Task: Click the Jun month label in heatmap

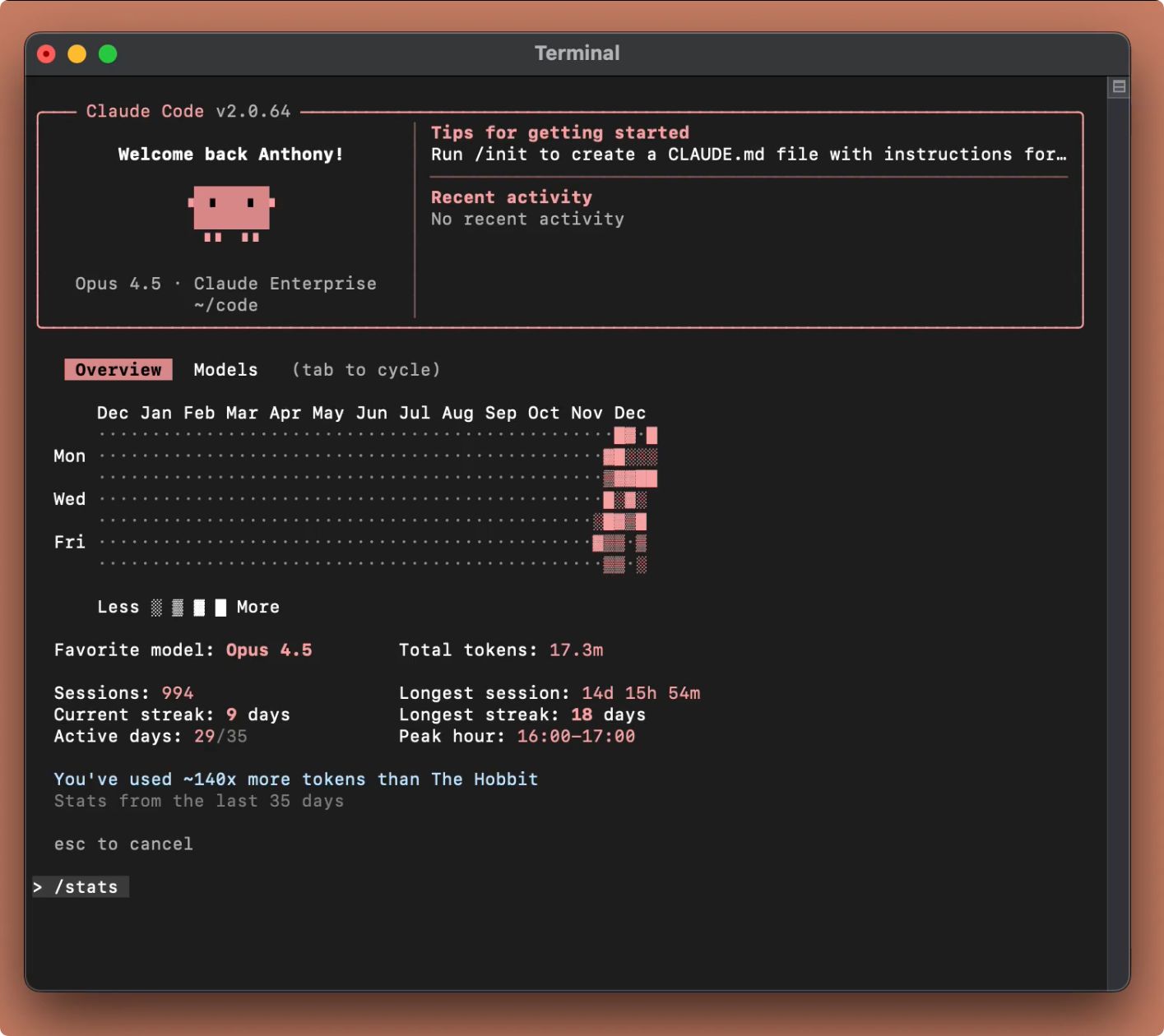Action: click(372, 413)
